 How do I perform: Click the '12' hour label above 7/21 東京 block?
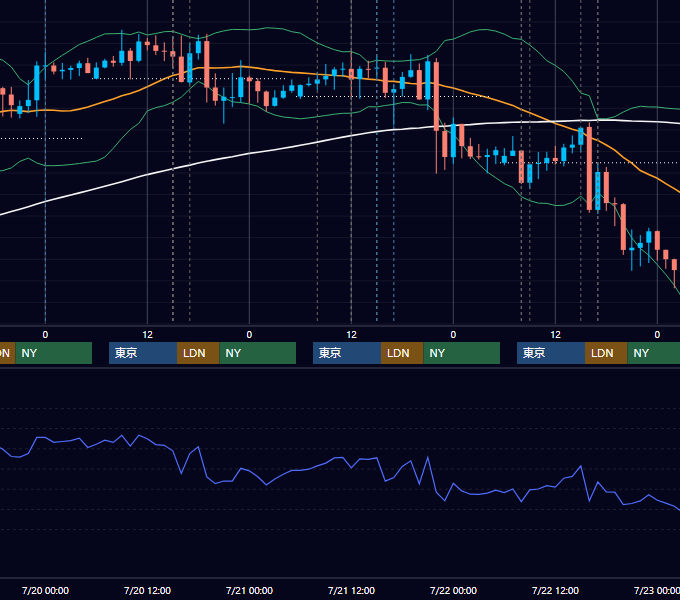pos(351,335)
